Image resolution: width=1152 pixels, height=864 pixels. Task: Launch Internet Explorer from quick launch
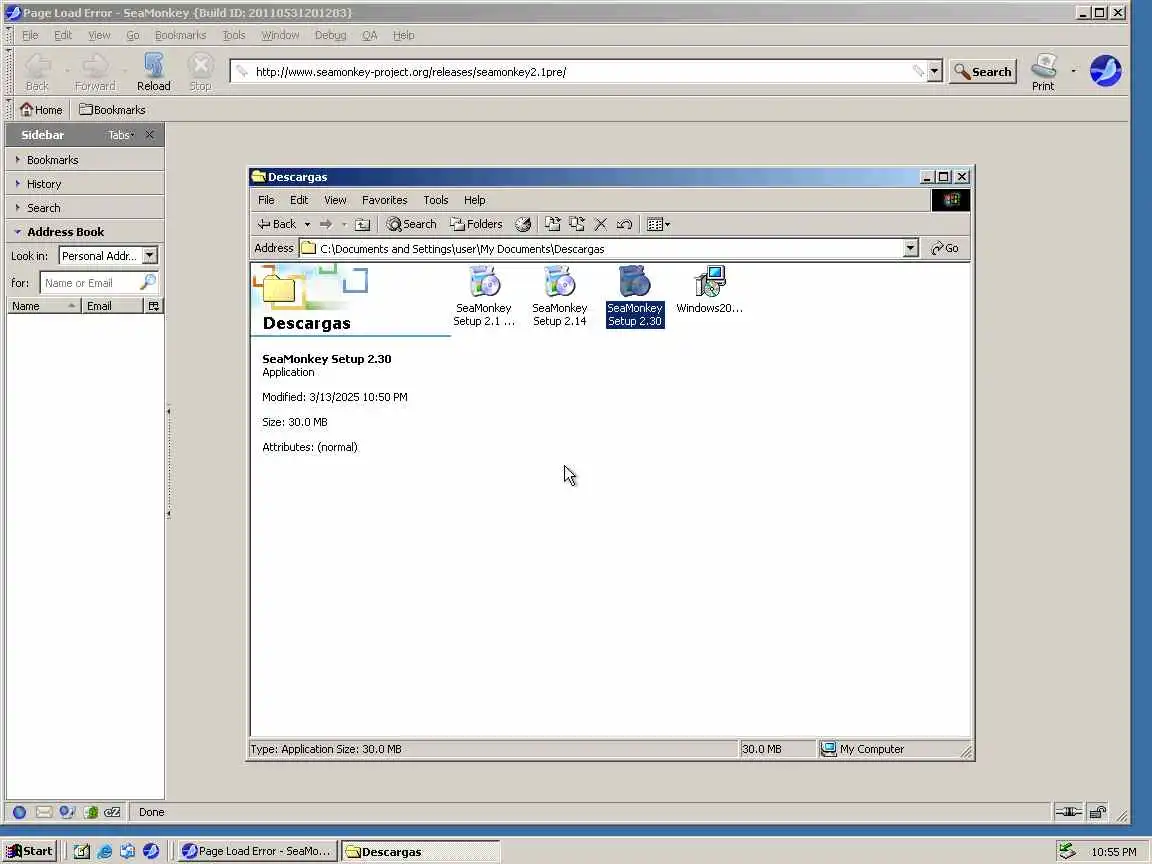105,852
